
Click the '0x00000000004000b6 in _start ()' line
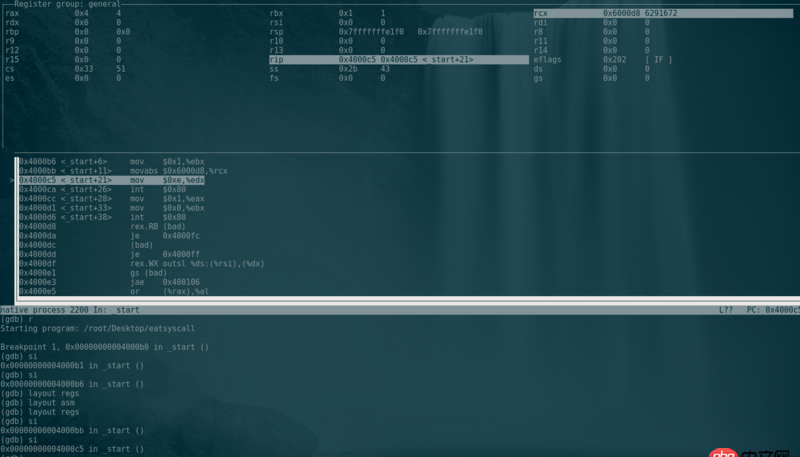72,384
